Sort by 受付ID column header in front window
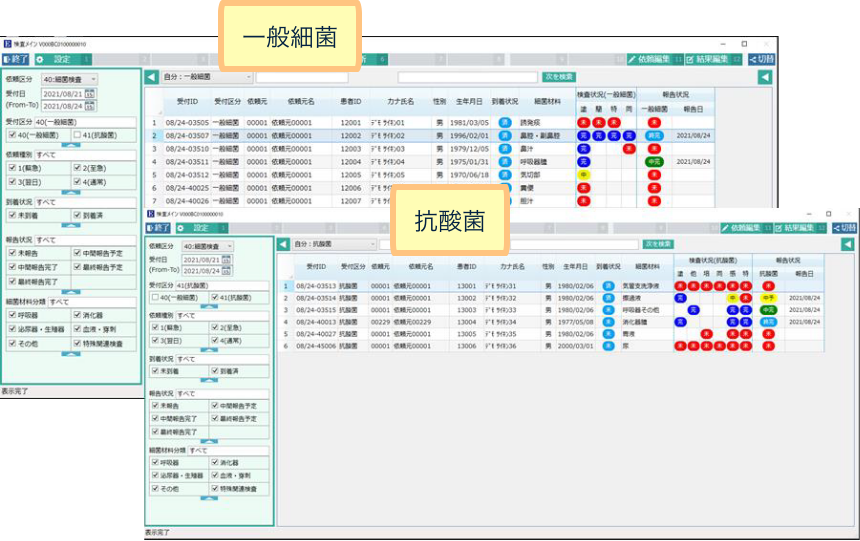The width and height of the screenshot is (860, 541). pos(317,267)
